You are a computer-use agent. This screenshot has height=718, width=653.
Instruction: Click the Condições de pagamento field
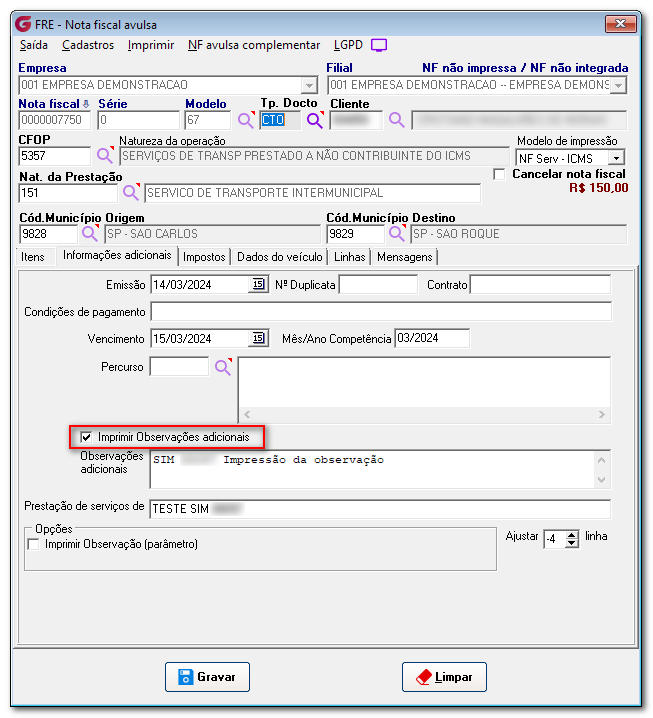(x=381, y=311)
